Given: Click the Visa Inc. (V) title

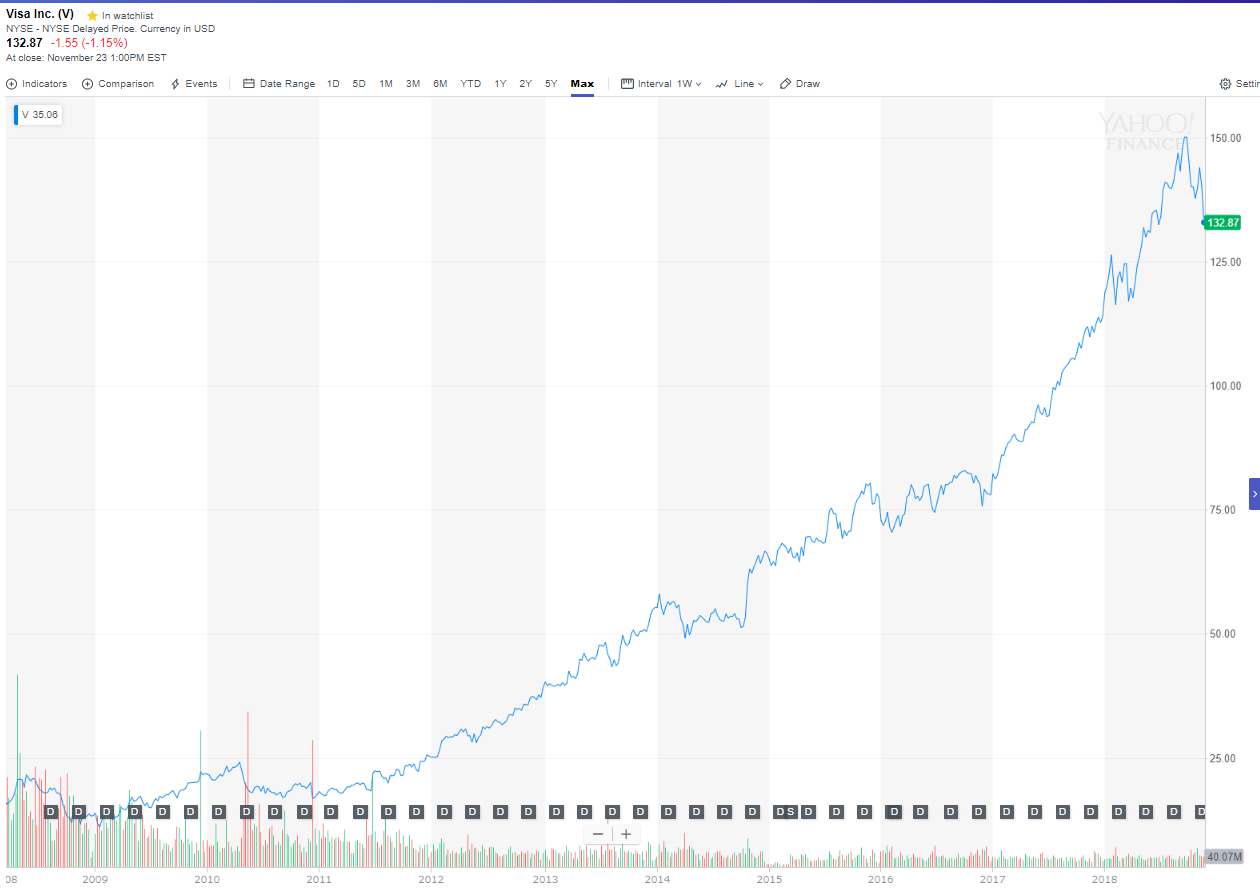Looking at the screenshot, I should pyautogui.click(x=40, y=15).
